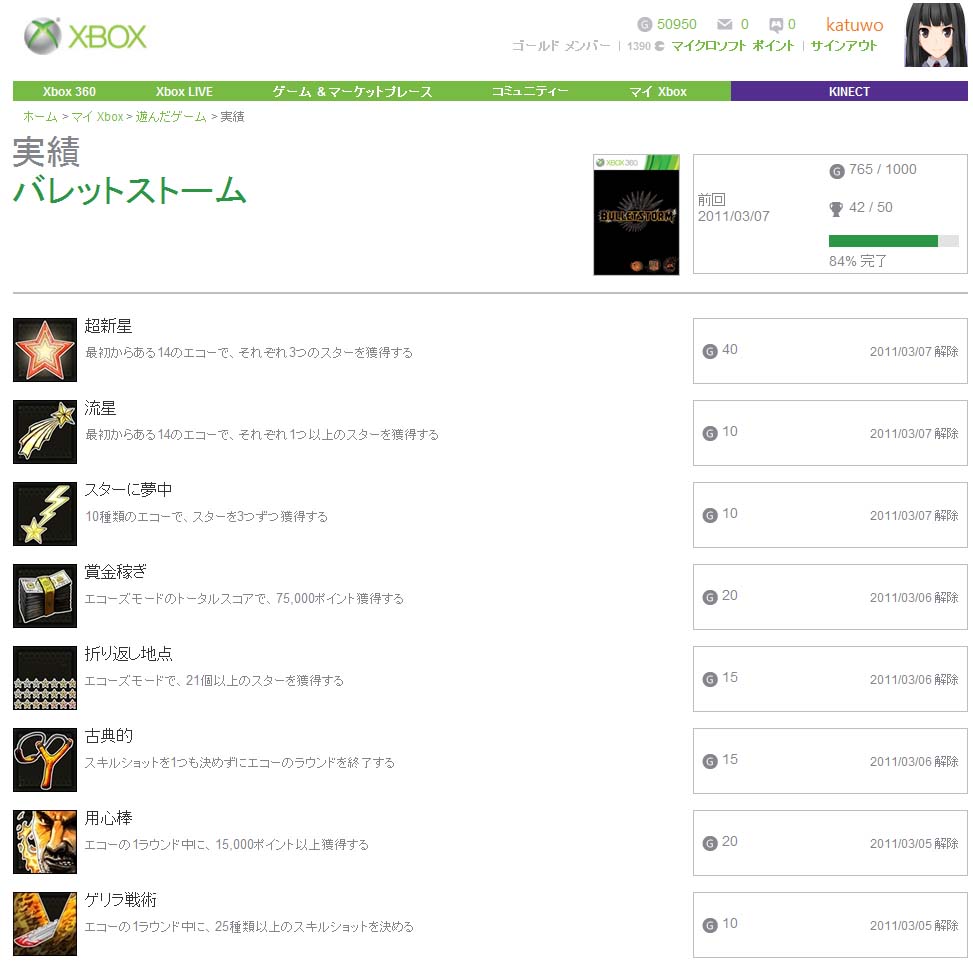
Task: Click the ゲリラ戦術 camouflage knife icon
Action: tap(45, 924)
